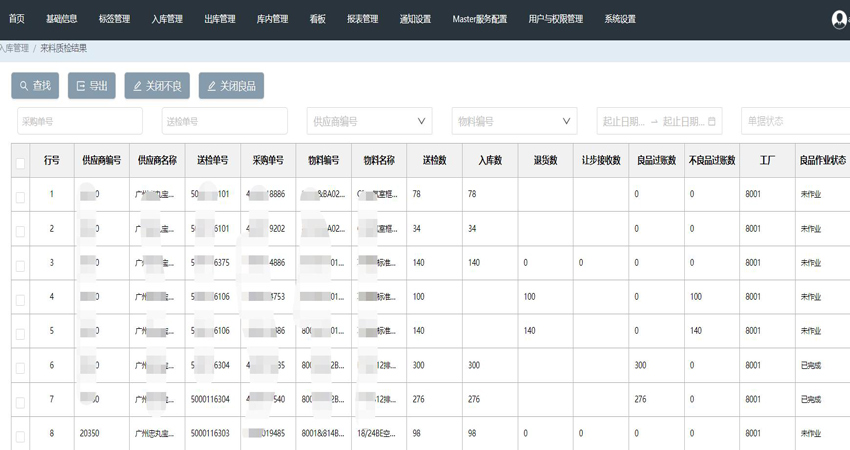Click the 关闭不良 button
Image resolution: width=850 pixels, height=450 pixels.
(156, 86)
